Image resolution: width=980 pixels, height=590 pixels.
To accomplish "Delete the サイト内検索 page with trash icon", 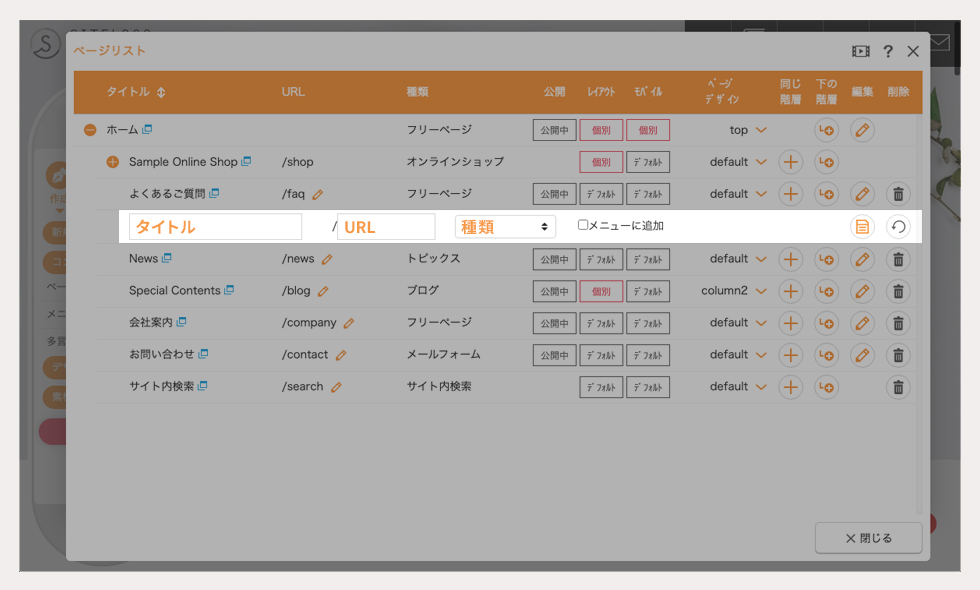I will click(x=898, y=387).
